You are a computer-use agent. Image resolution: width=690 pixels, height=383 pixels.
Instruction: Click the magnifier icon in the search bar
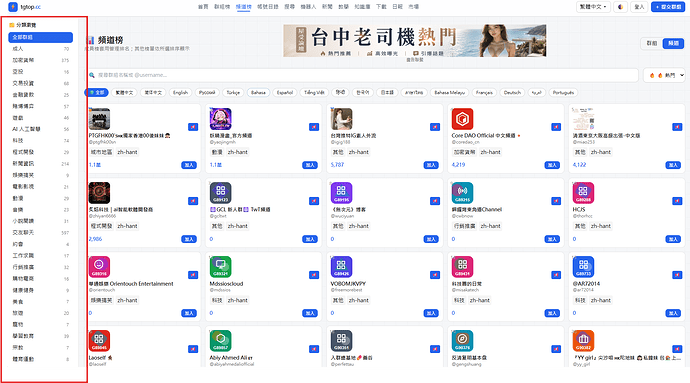click(92, 75)
